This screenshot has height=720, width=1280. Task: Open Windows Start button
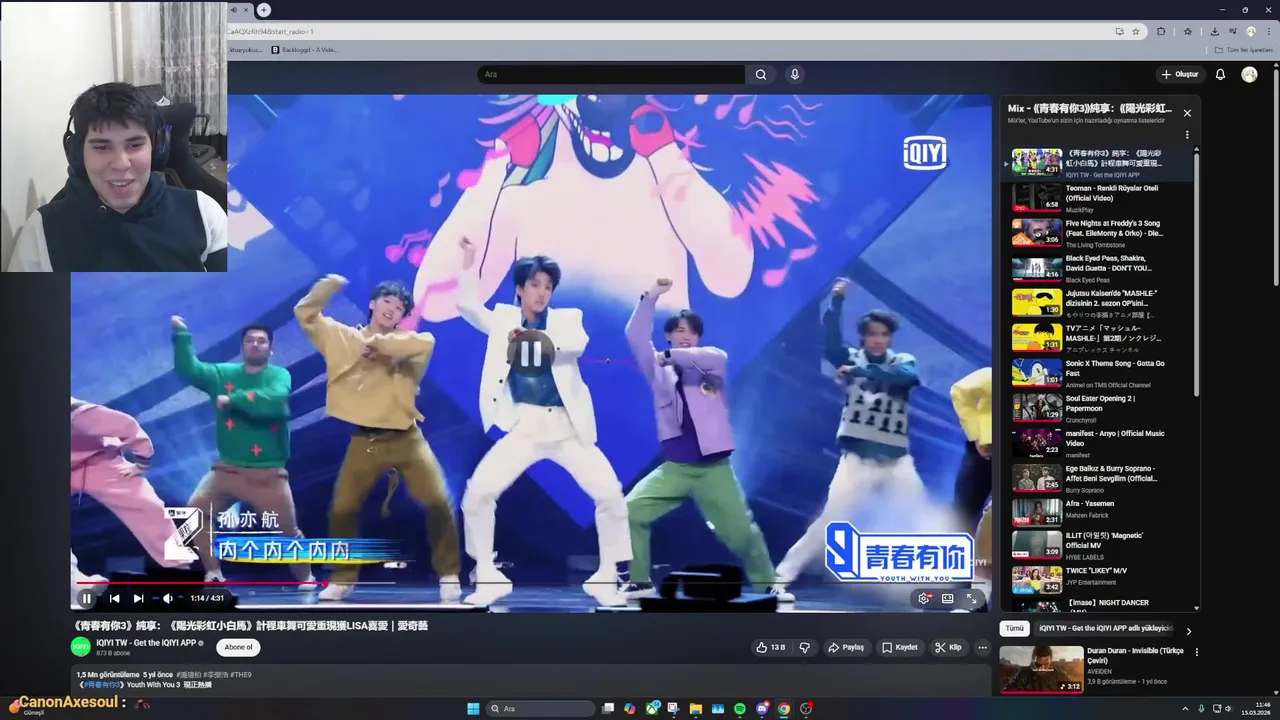click(x=473, y=709)
